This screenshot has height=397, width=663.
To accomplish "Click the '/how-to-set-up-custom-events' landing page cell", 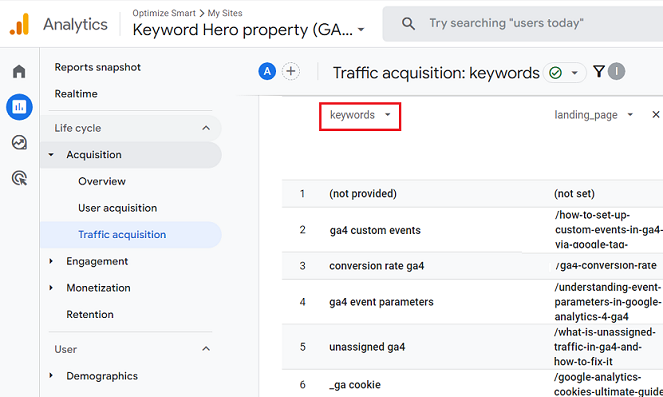I will click(x=608, y=230).
